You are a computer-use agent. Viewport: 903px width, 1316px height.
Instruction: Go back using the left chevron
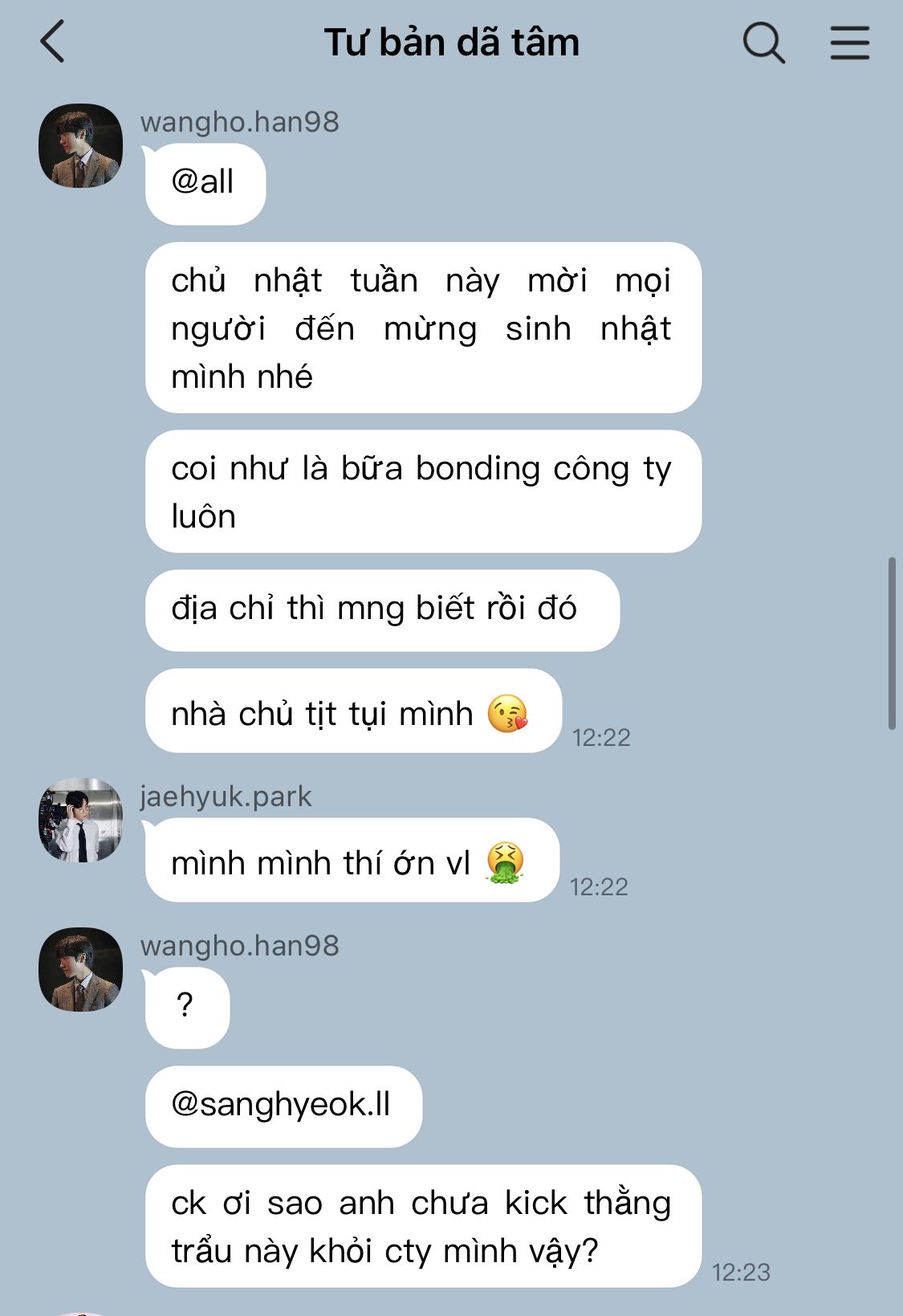click(52, 42)
